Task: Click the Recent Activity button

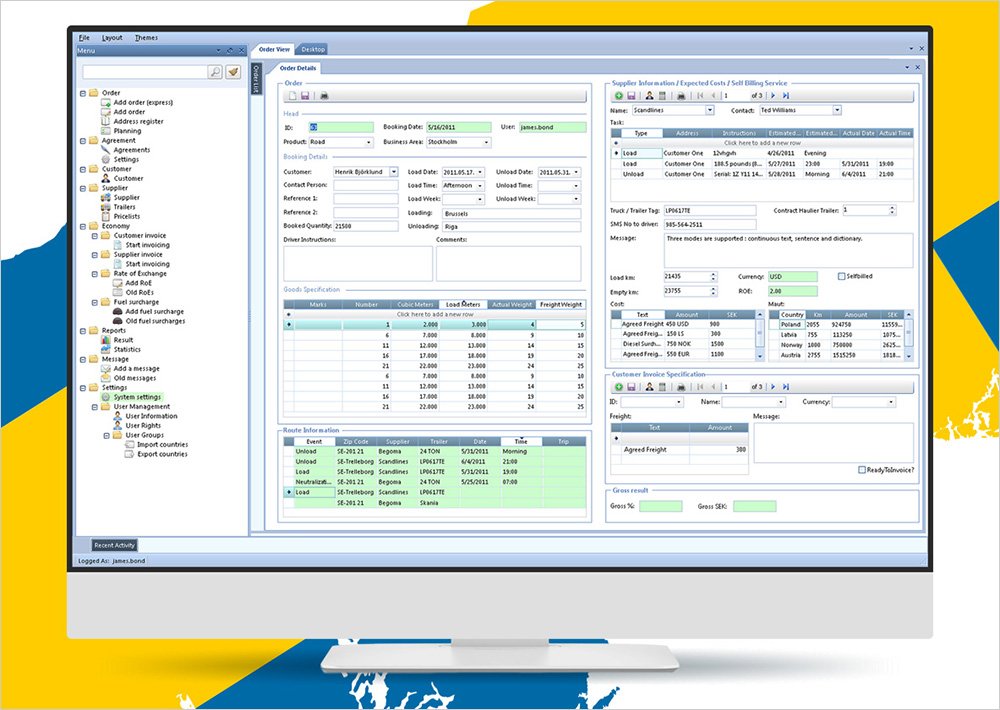Action: pos(114,545)
